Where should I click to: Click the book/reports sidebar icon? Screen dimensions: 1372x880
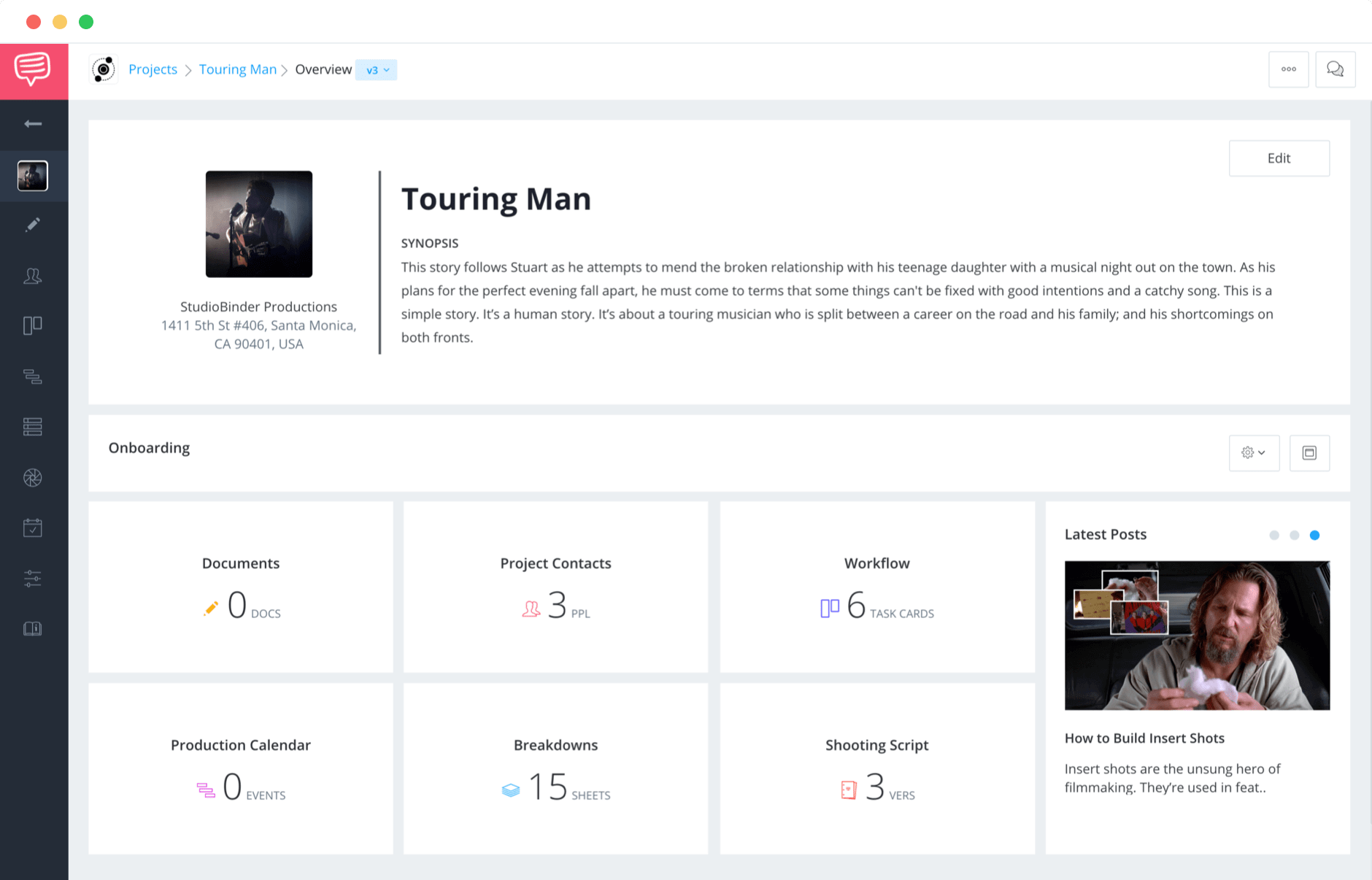pos(33,628)
